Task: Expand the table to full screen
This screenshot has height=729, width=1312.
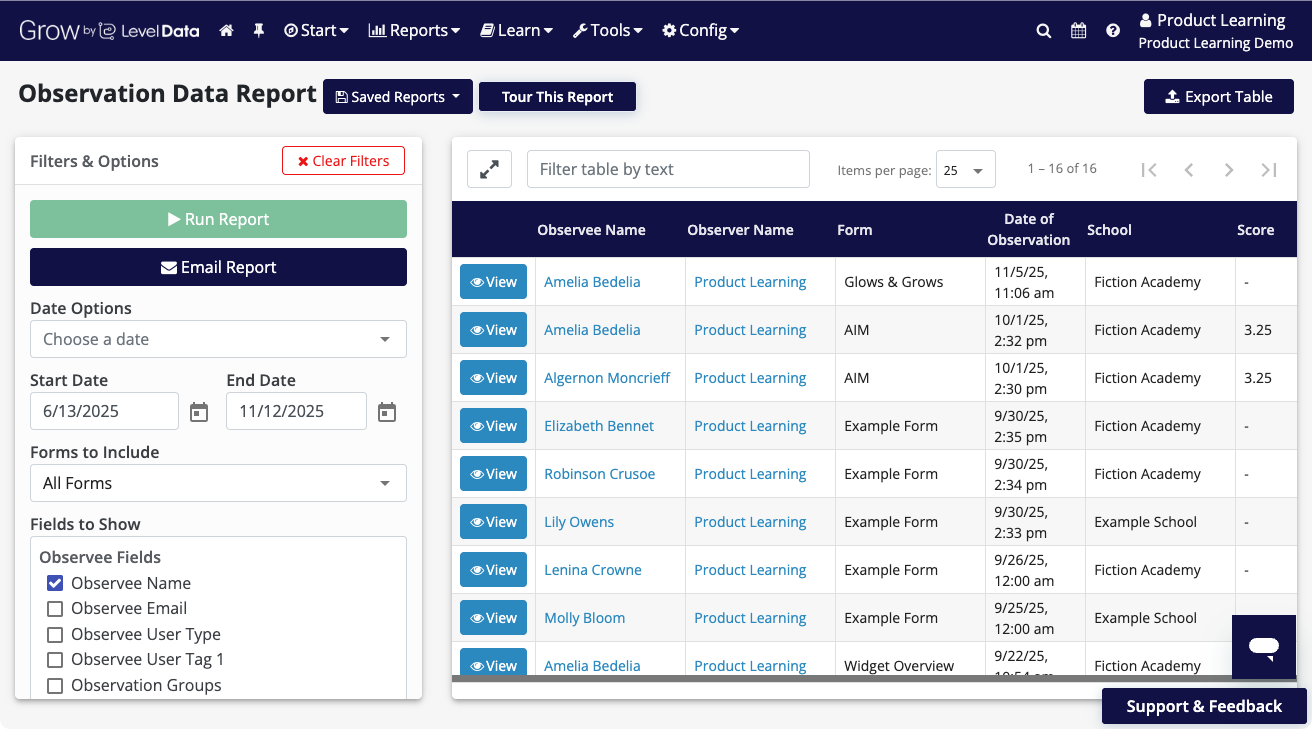Action: (489, 170)
